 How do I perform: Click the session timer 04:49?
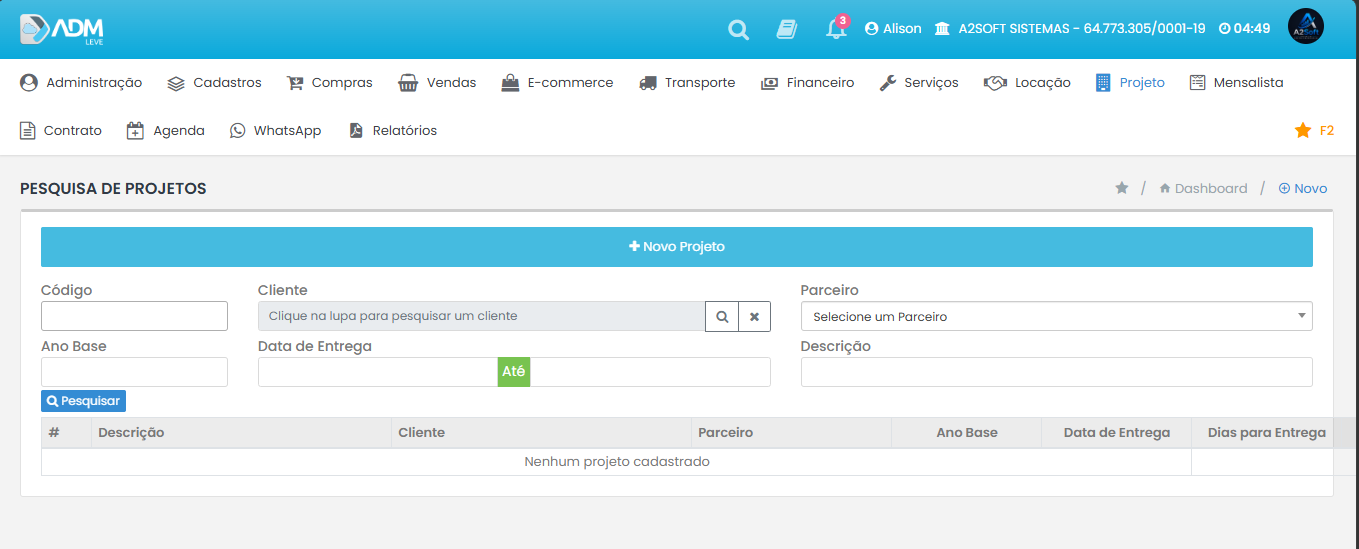1245,29
